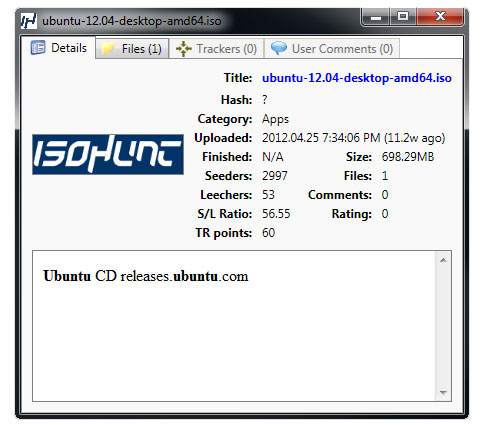Image resolution: width=489 pixels, height=425 pixels.
Task: Click the isoHunt app icon in title bar
Action: pos(29,21)
